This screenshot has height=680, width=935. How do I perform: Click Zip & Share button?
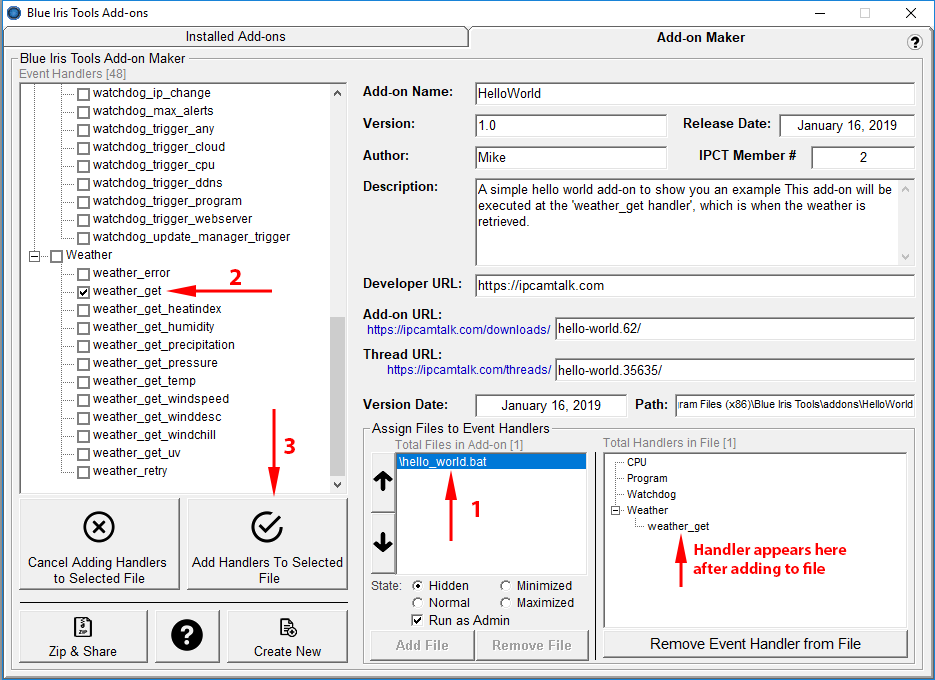pyautogui.click(x=83, y=636)
